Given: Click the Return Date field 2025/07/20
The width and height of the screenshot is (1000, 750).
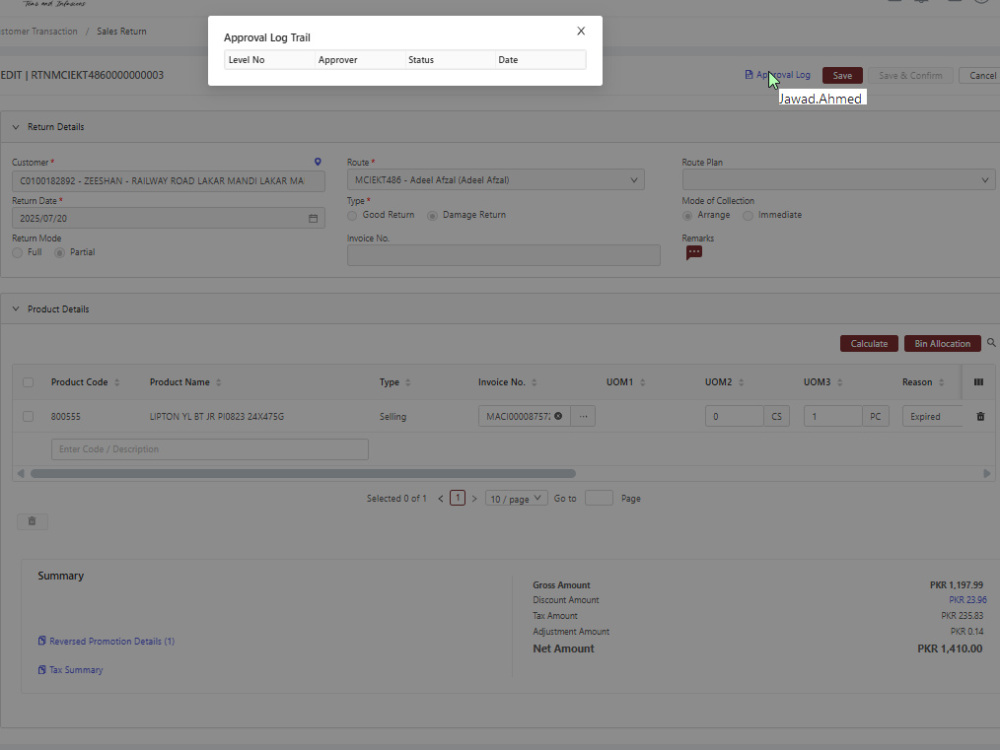Looking at the screenshot, I should pos(168,218).
